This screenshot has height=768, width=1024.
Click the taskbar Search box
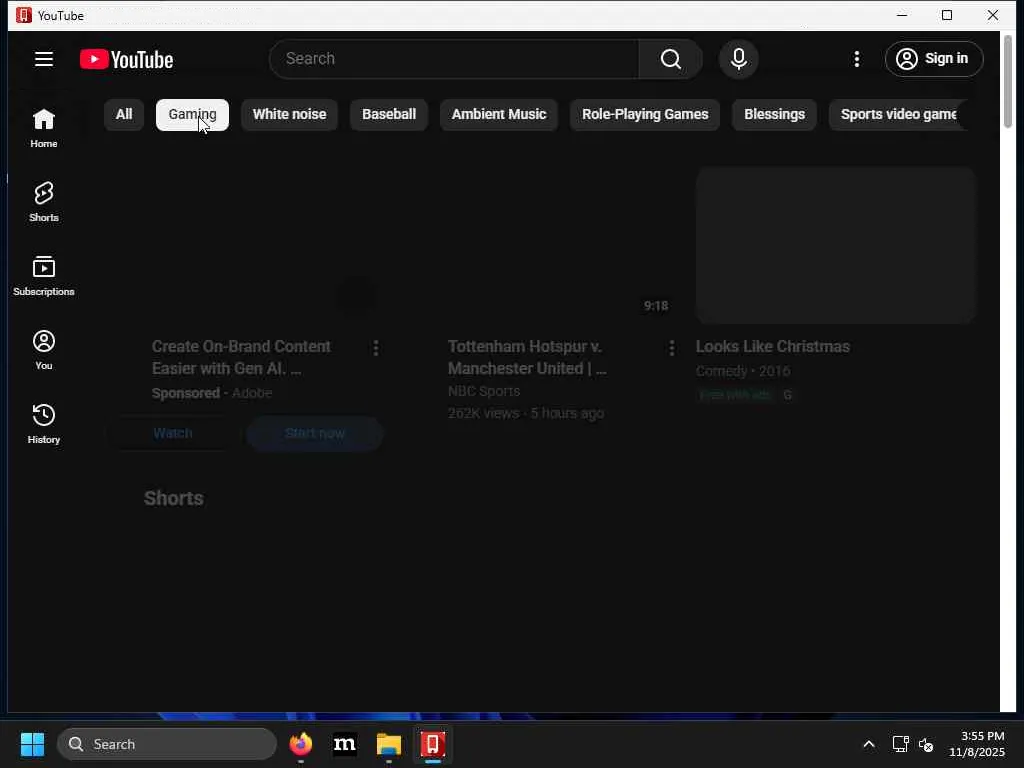point(167,744)
